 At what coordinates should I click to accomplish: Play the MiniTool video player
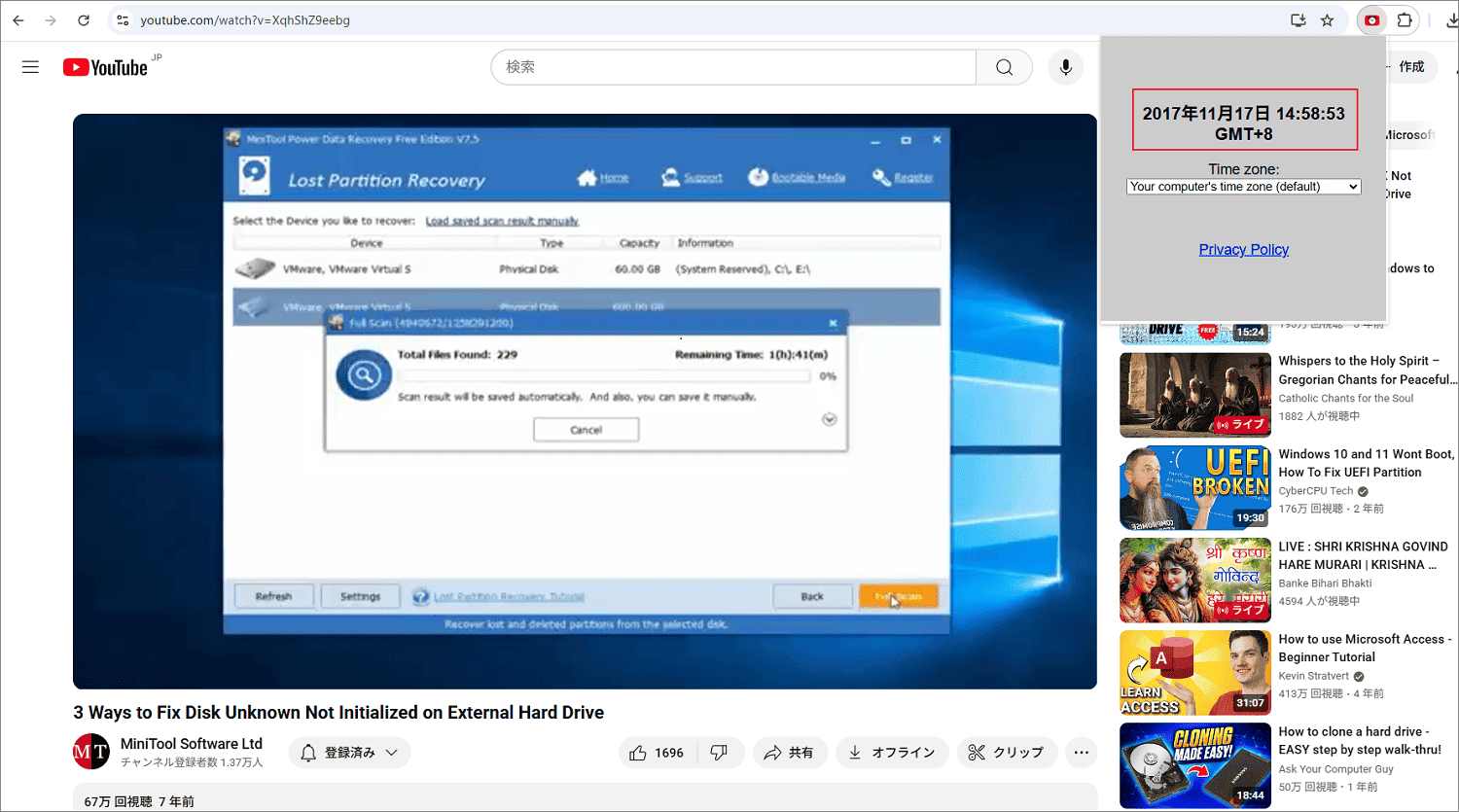(585, 402)
